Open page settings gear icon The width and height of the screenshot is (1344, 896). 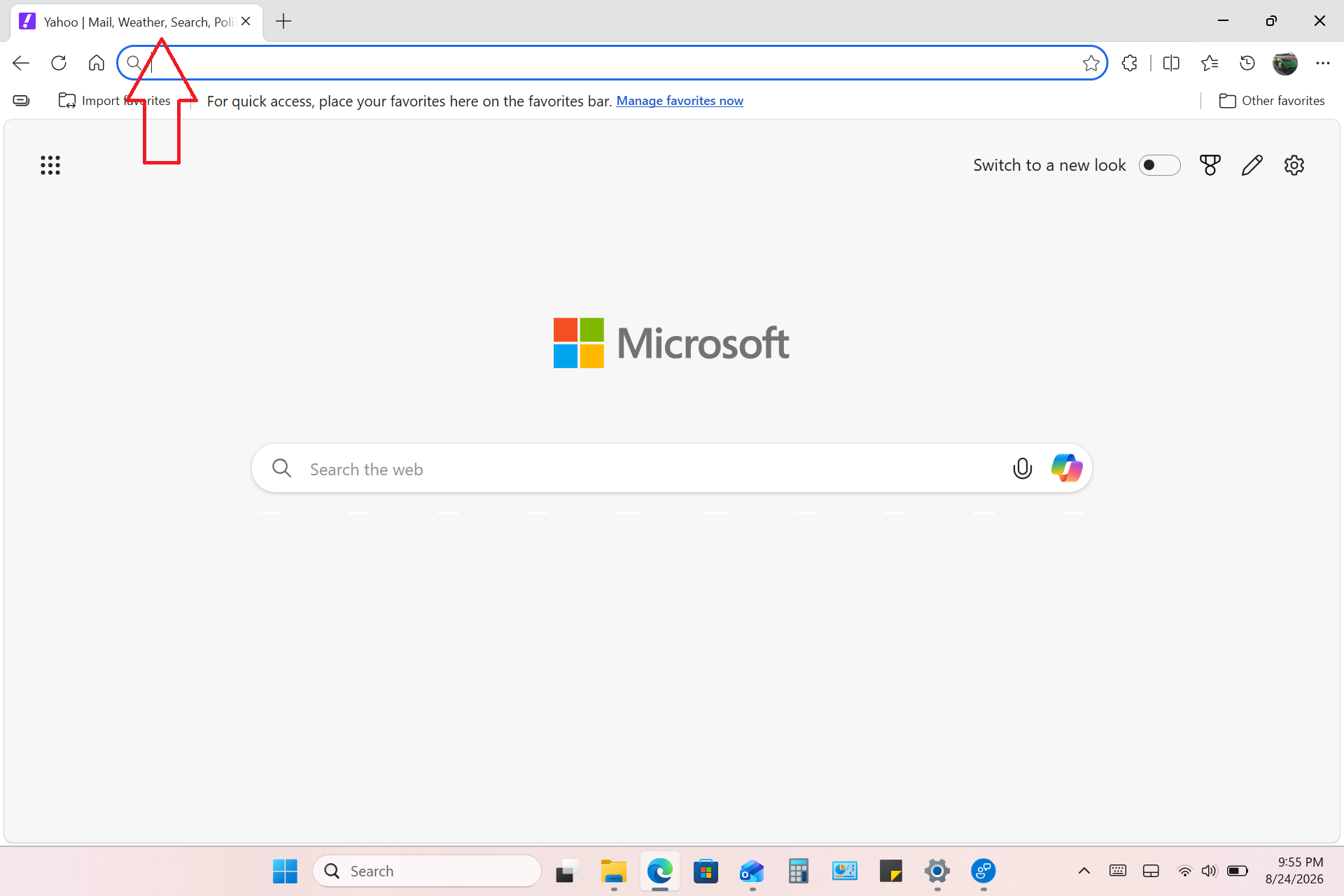click(x=1294, y=165)
